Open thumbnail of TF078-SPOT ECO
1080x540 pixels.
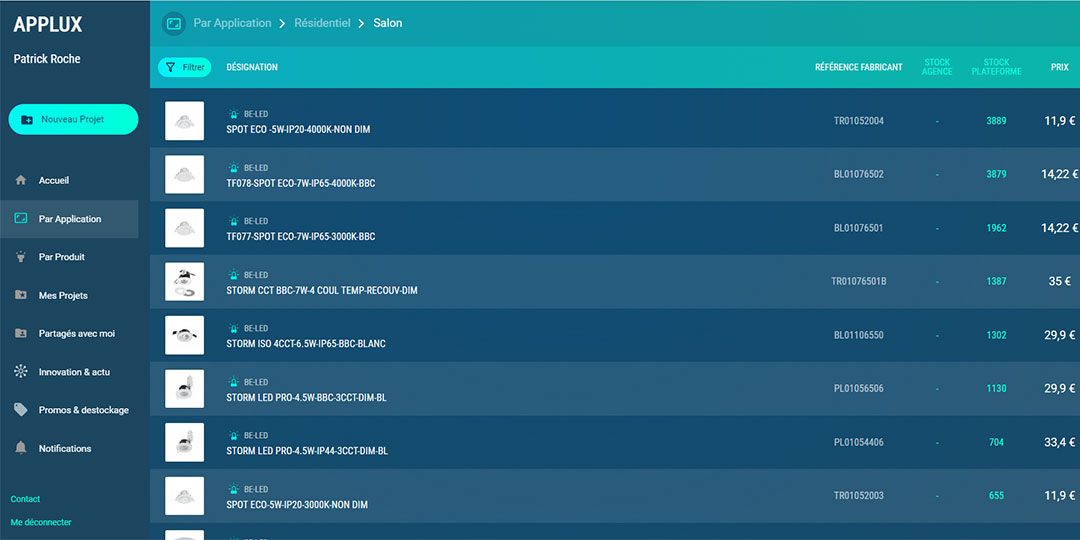pyautogui.click(x=185, y=174)
